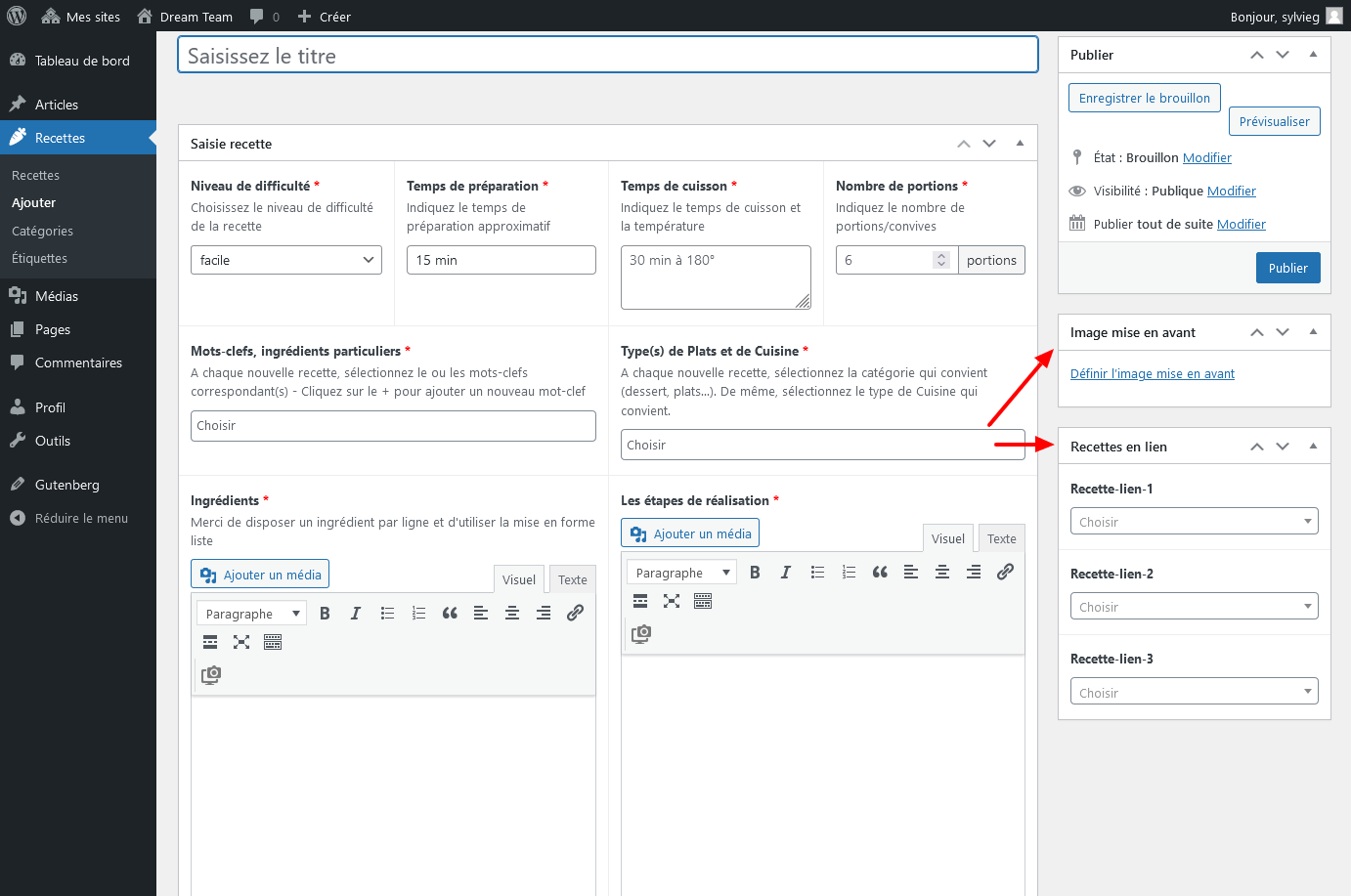Switch to the Texte tab in the Les étapes editor
The height and width of the screenshot is (896, 1351).
pyautogui.click(x=1001, y=538)
